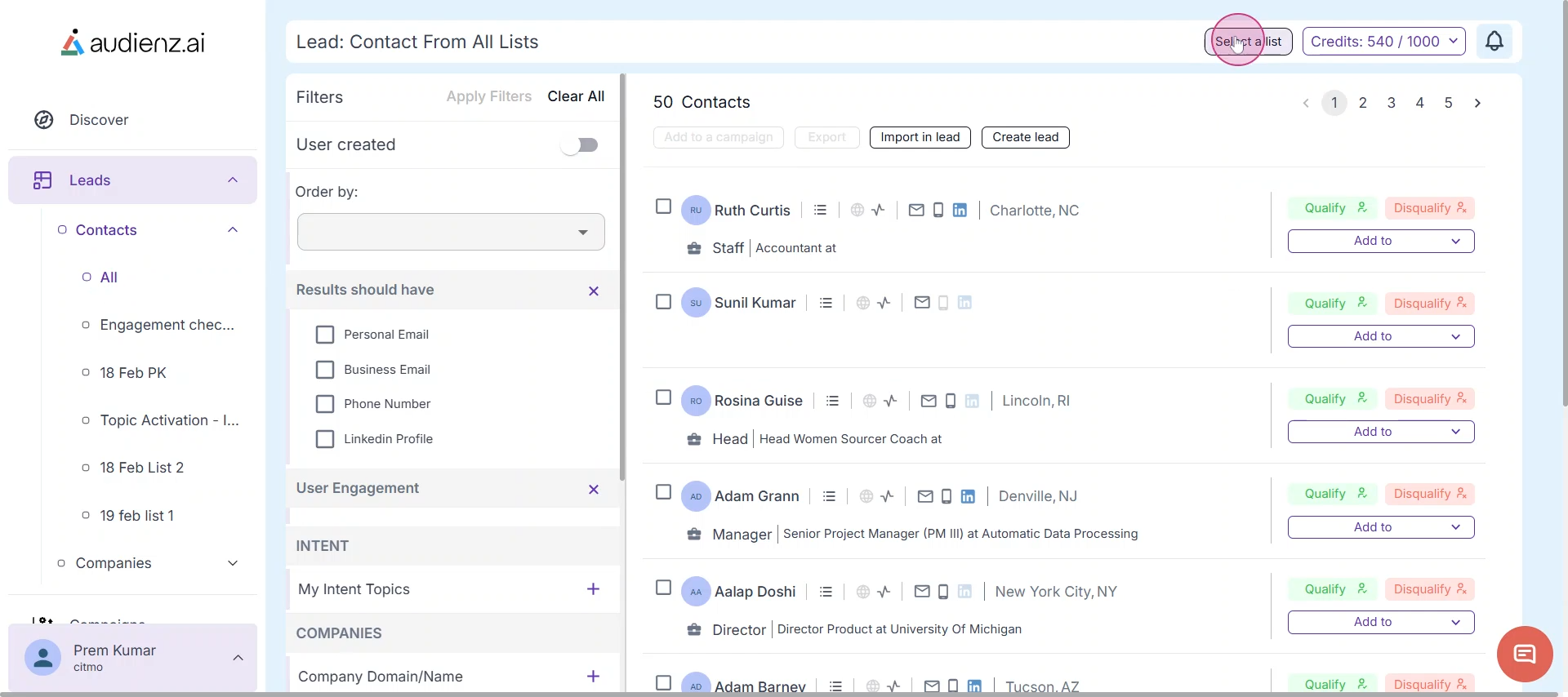The height and width of the screenshot is (697, 1568).
Task: Check the Business Email checkbox
Action: point(325,370)
